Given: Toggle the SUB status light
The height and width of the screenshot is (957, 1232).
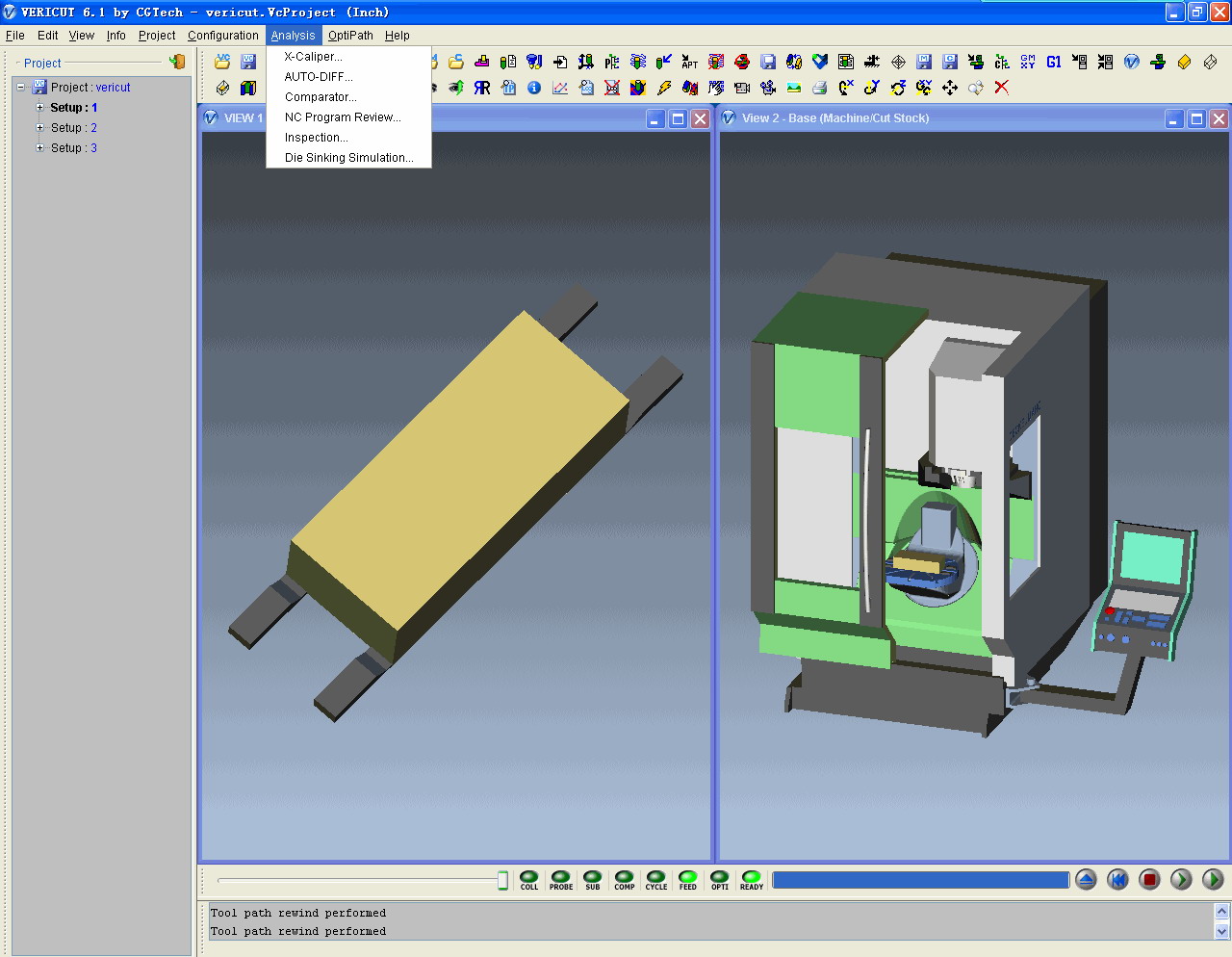Looking at the screenshot, I should pyautogui.click(x=593, y=880).
